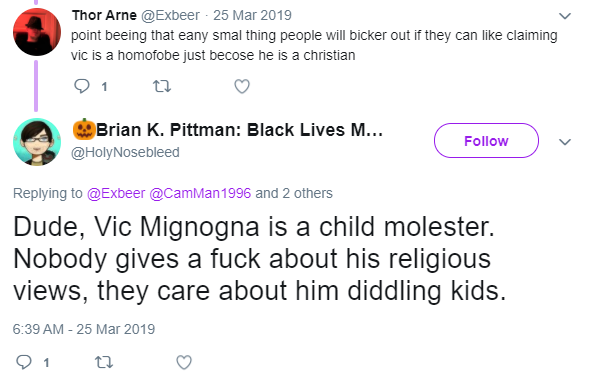
Task: Open the @HolyNosebleed handle
Action: coord(125,152)
